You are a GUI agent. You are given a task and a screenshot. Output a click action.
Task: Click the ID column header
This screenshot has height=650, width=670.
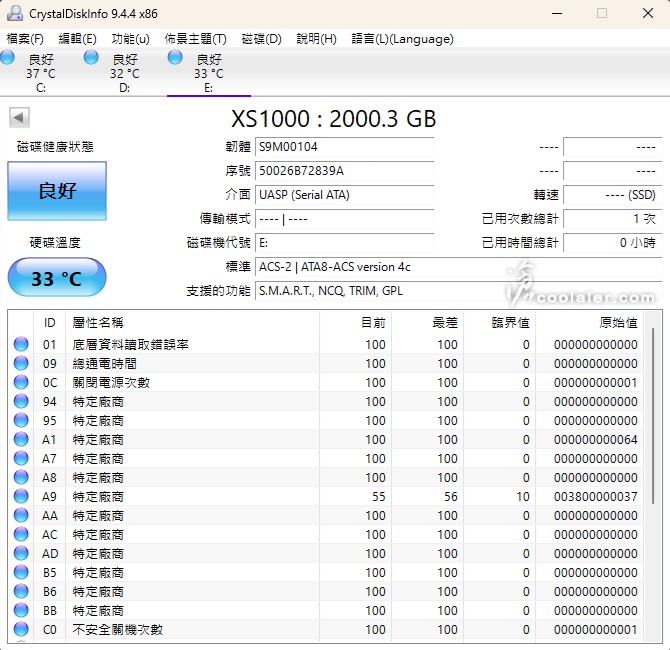(50, 323)
